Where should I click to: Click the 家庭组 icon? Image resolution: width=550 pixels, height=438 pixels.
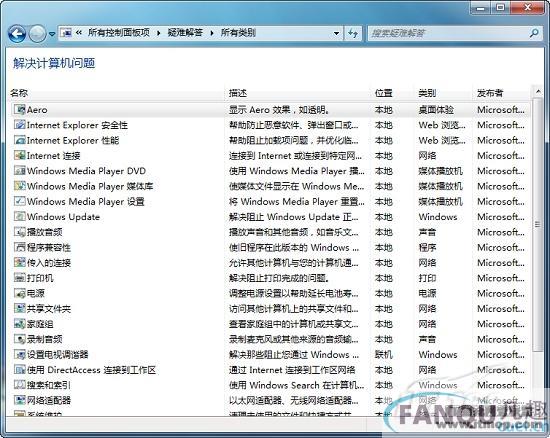(19, 323)
